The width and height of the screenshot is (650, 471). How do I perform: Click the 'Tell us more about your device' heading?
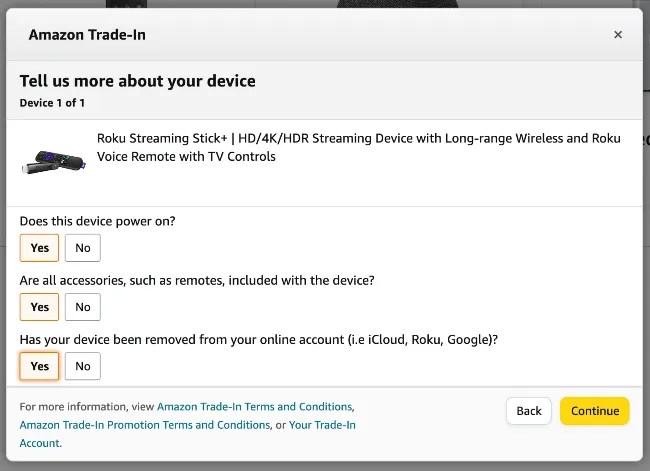click(138, 81)
